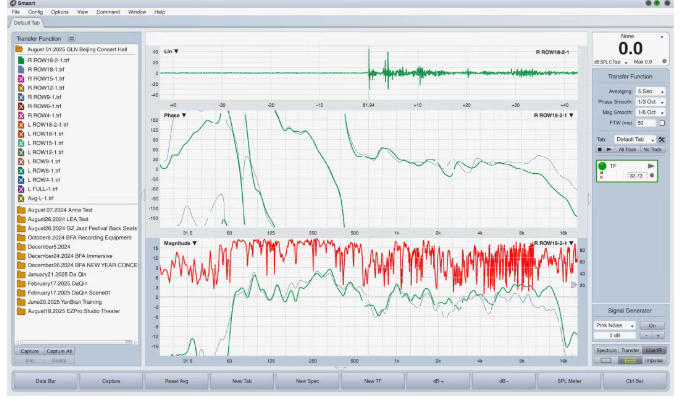Click the Reset Avg button
The width and height of the screenshot is (685, 401).
[178, 381]
